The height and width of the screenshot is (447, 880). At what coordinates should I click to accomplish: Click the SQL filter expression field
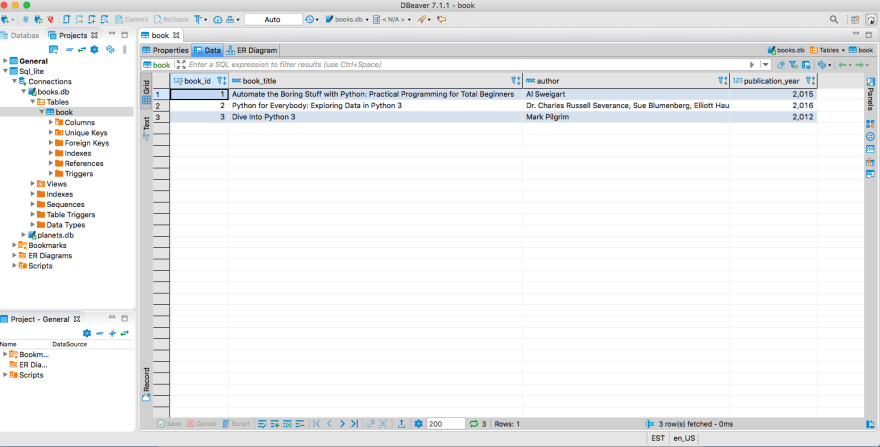click(469, 65)
